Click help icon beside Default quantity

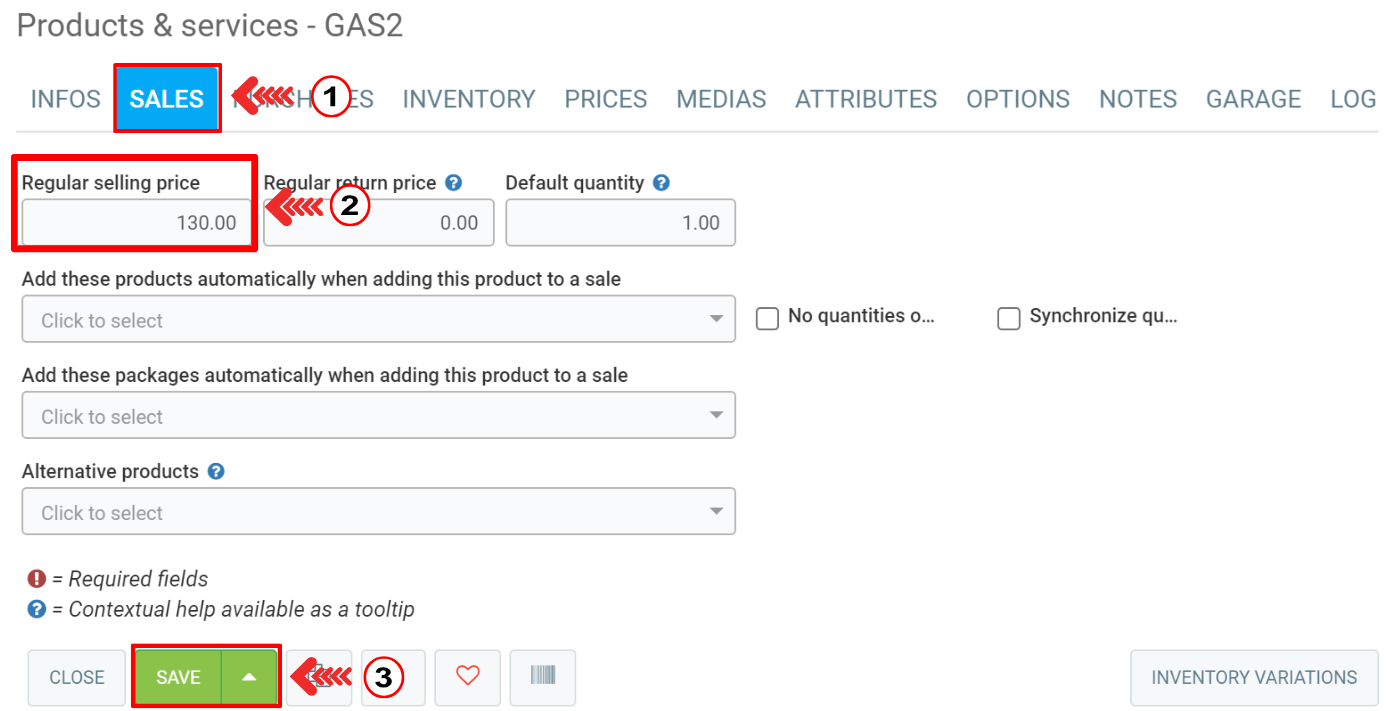click(x=661, y=183)
